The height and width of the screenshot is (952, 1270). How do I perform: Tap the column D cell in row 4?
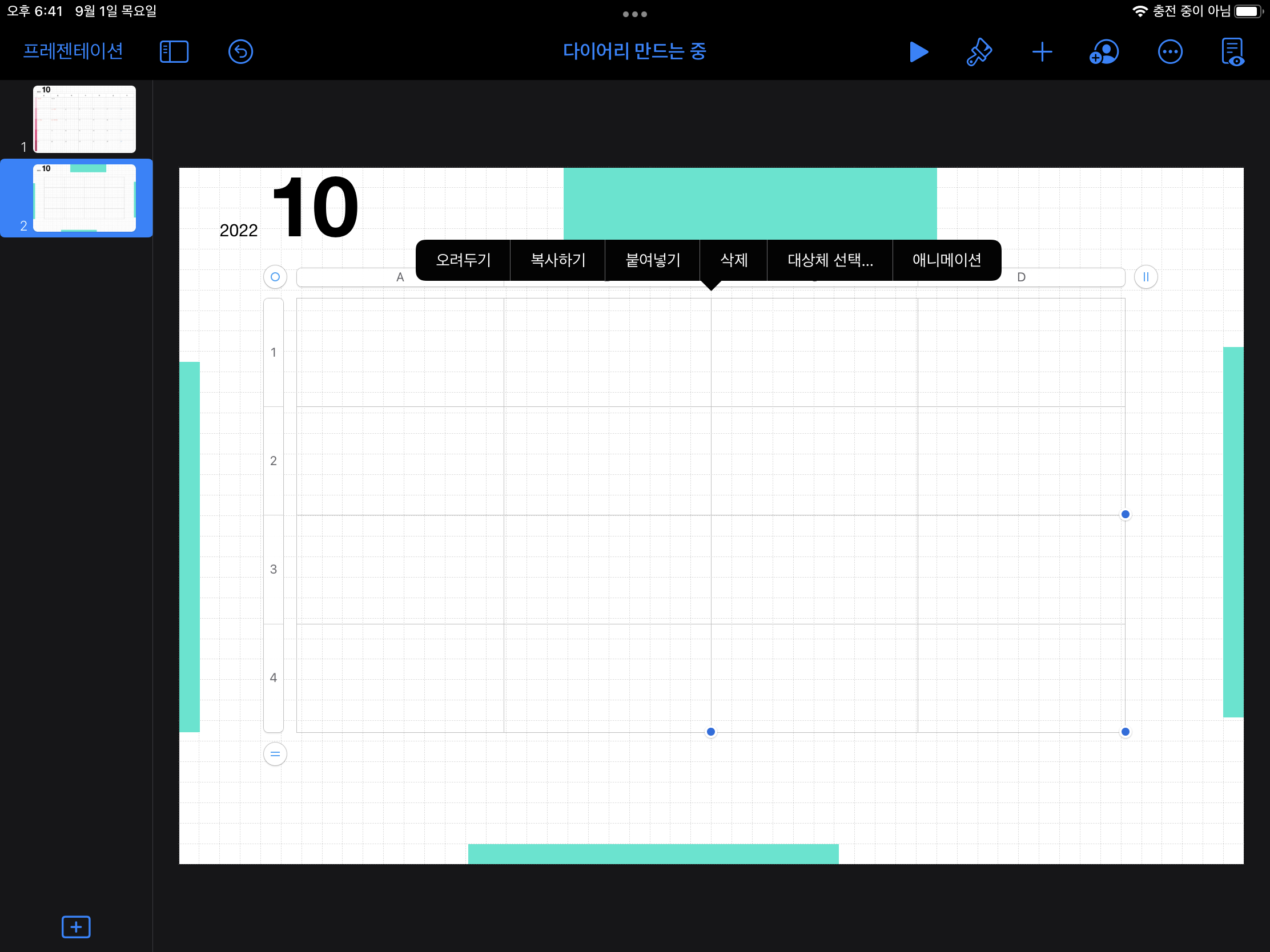point(1021,677)
